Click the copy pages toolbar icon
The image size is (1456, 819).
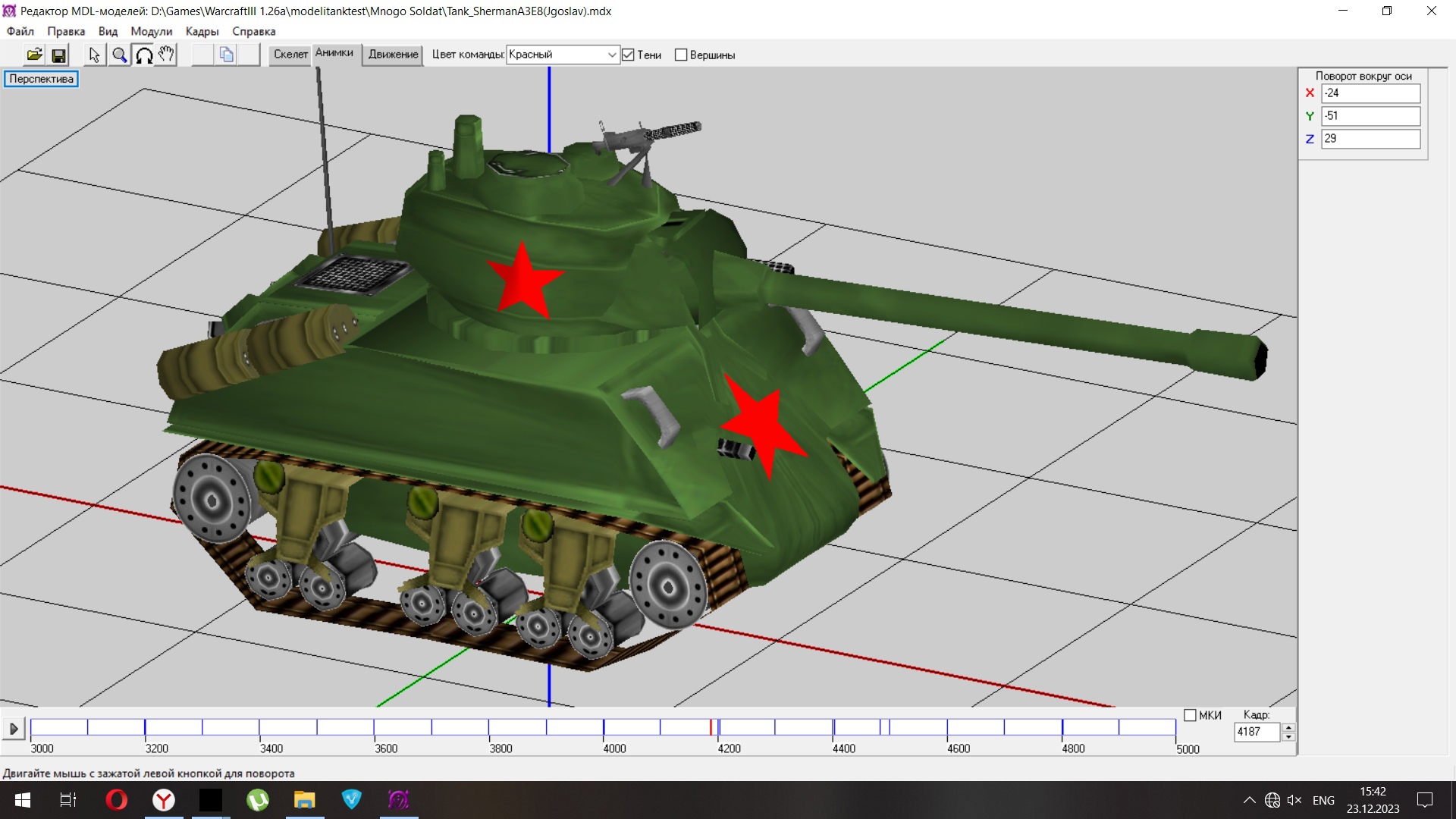(226, 55)
